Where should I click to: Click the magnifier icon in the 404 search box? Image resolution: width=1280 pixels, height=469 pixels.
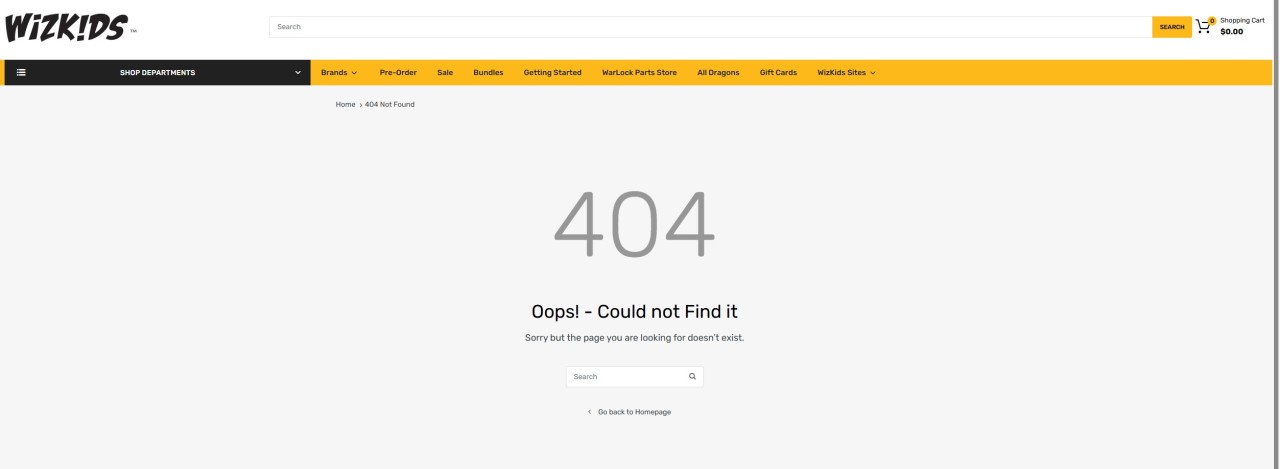(692, 376)
